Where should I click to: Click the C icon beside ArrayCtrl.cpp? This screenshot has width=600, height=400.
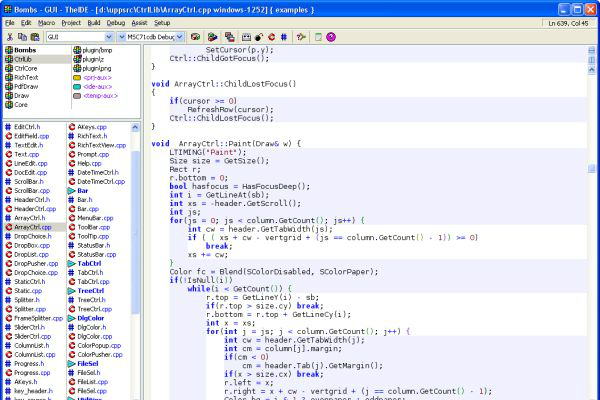[x=8, y=227]
